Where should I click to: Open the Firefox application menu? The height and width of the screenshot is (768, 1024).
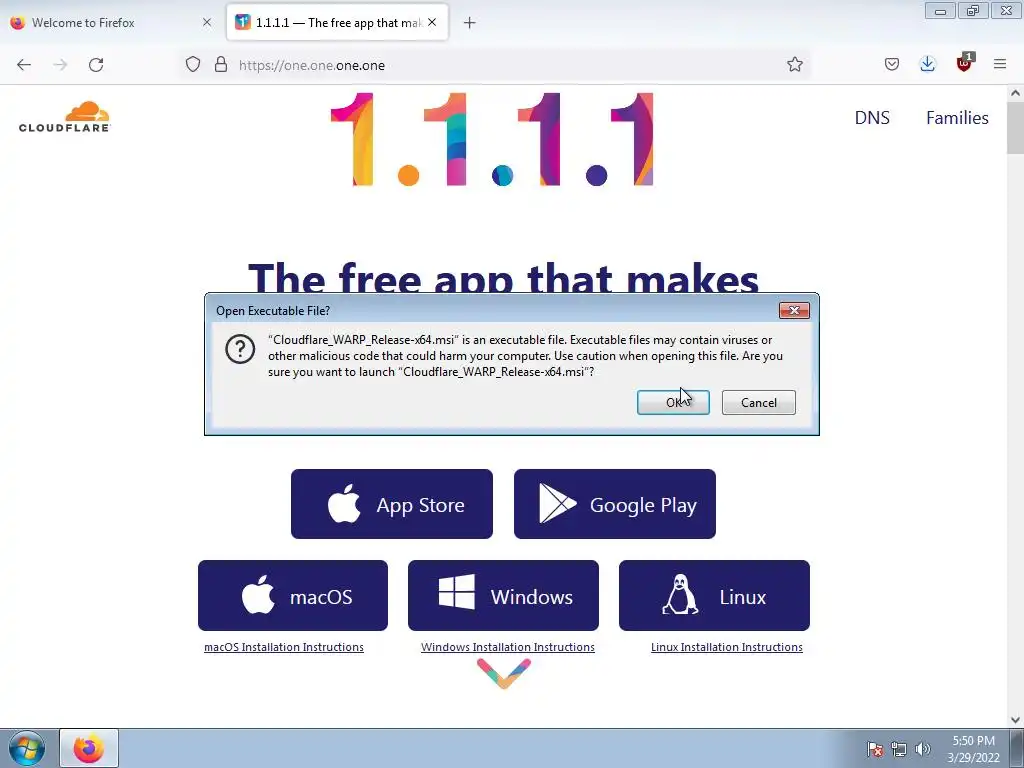click(1000, 65)
